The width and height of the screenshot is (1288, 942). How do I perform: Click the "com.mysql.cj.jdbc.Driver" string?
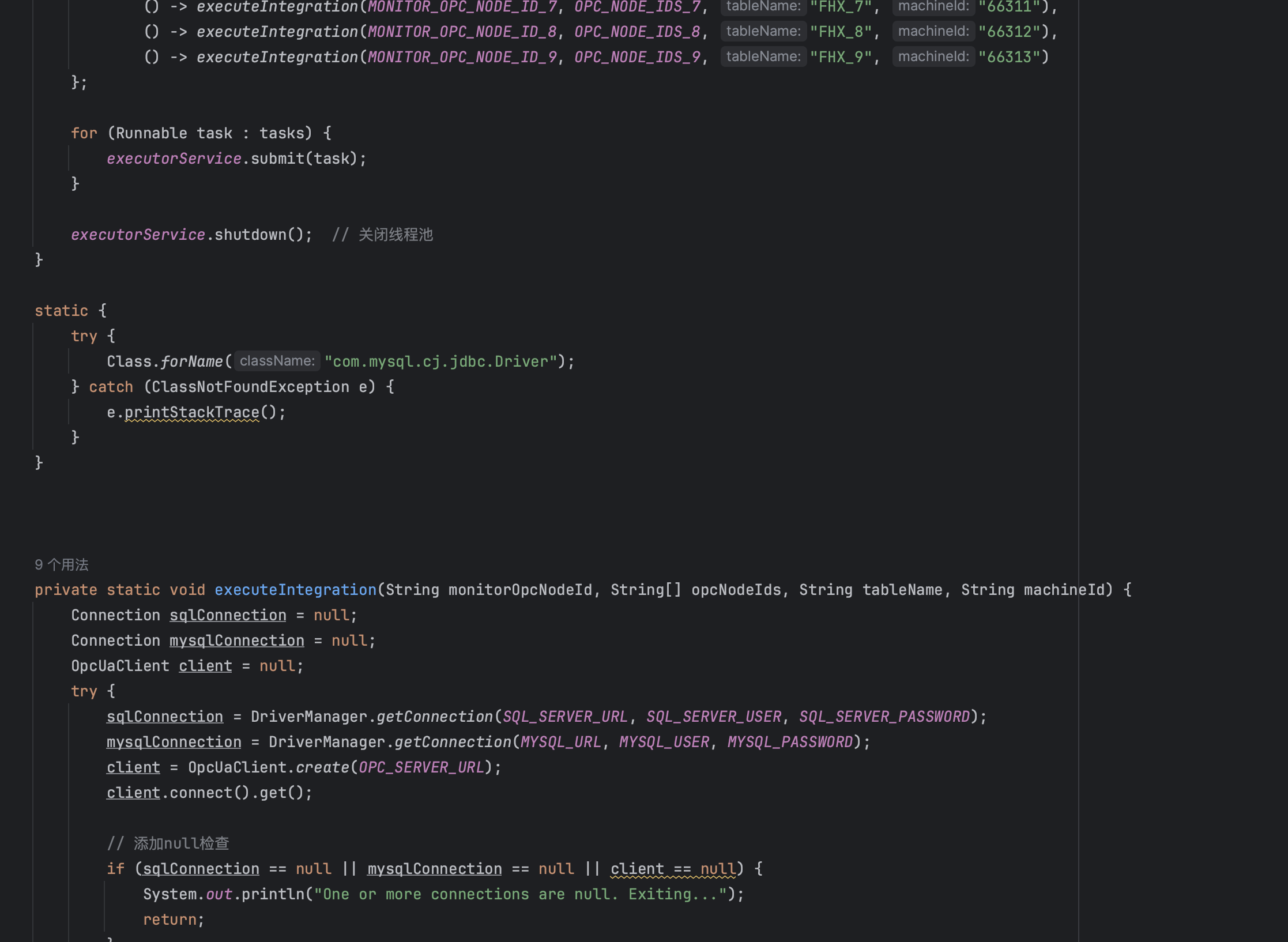point(440,361)
